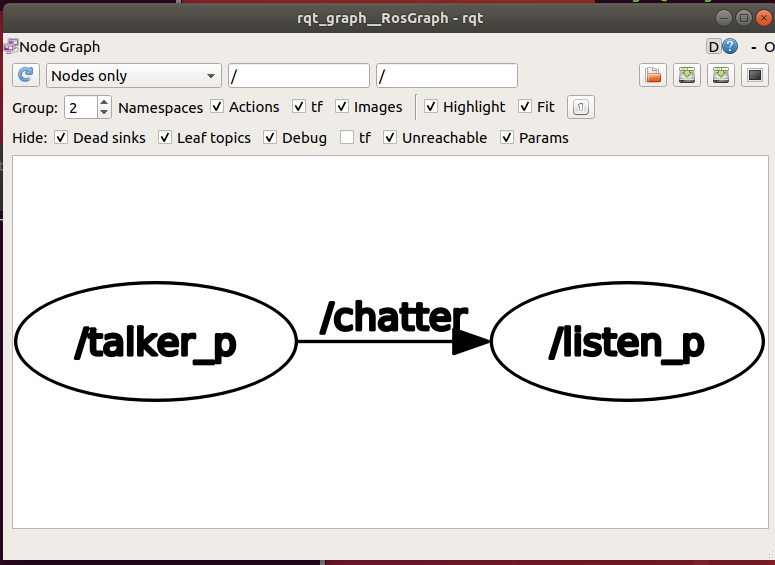775x565 pixels.
Task: Uncheck Hide Leaf topics
Action: click(165, 137)
